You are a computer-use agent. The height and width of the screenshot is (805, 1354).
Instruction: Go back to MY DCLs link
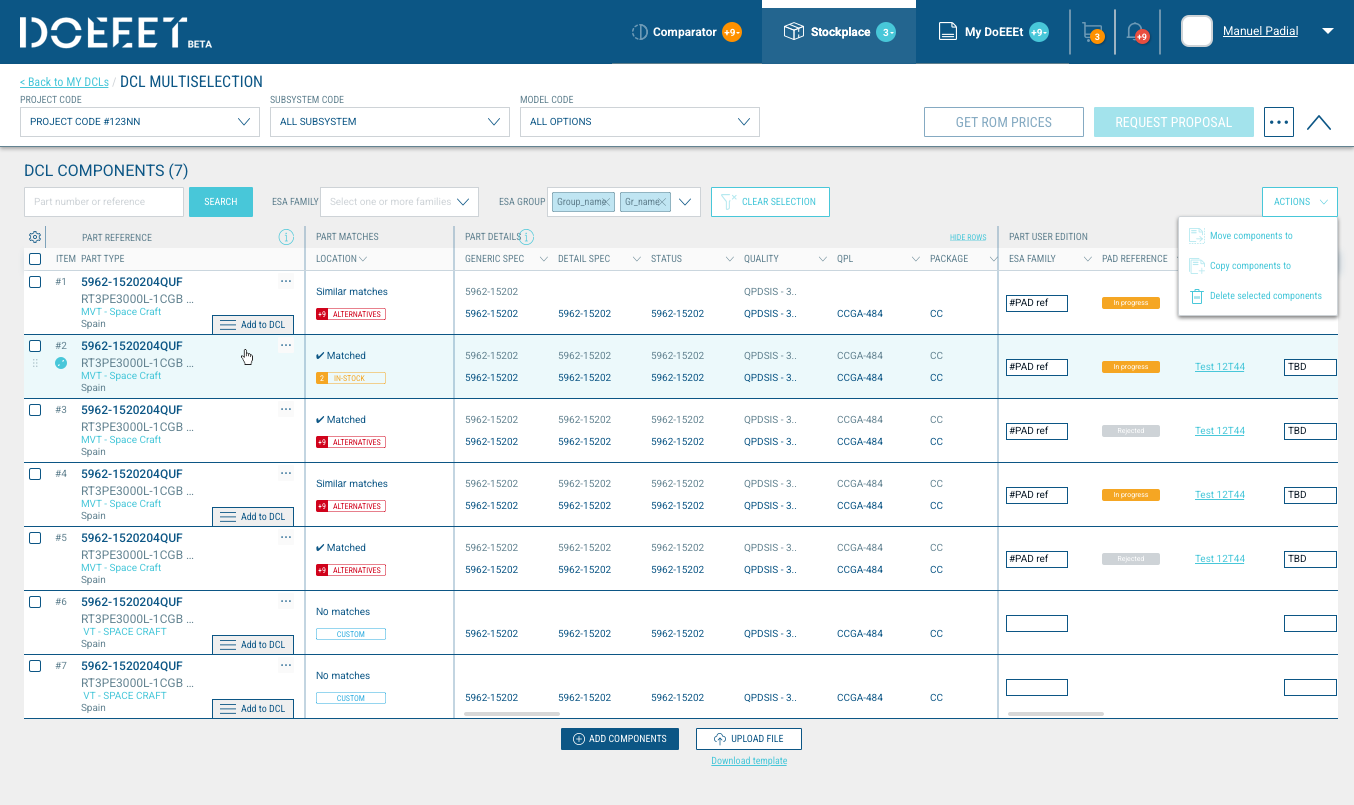click(65, 82)
